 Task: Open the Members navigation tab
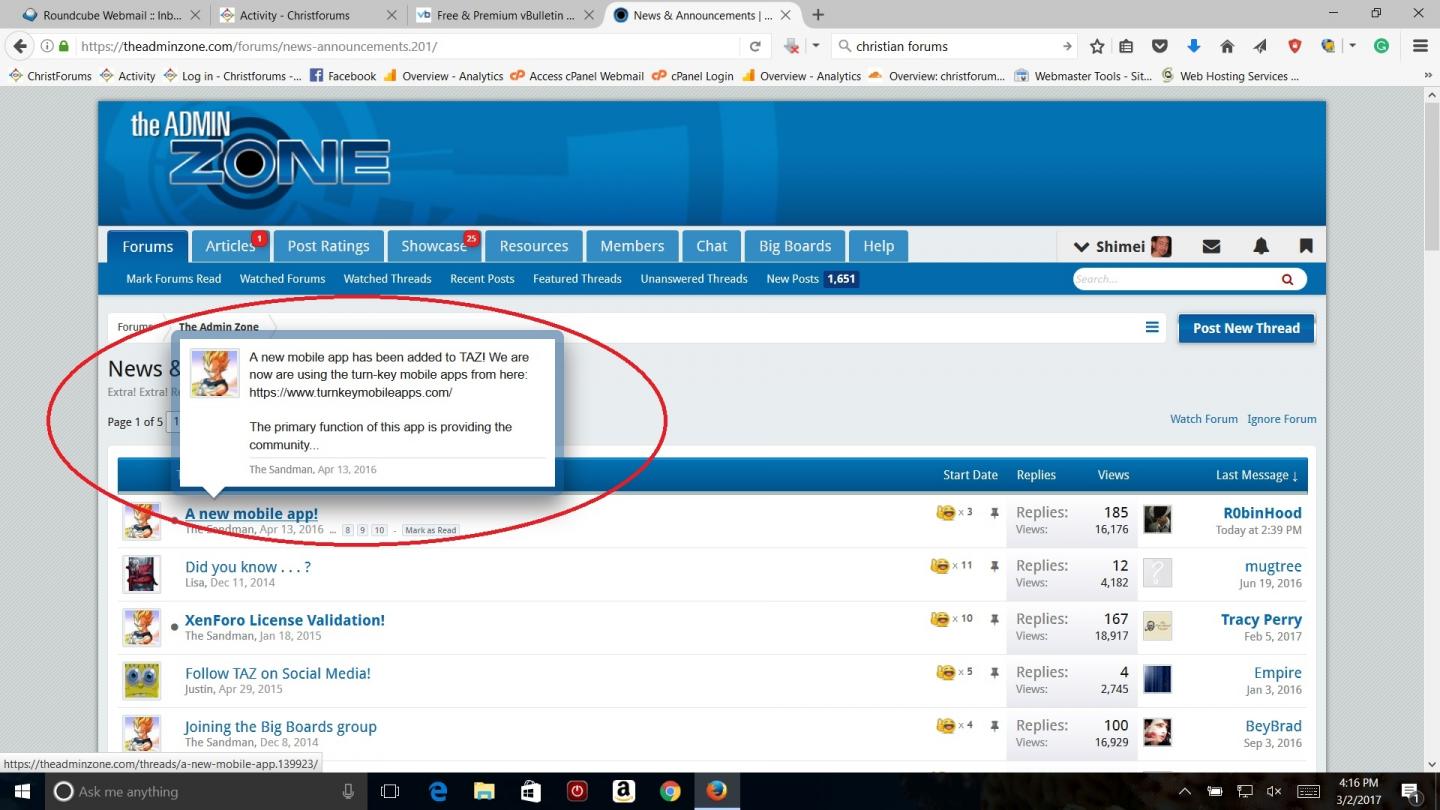click(x=632, y=246)
